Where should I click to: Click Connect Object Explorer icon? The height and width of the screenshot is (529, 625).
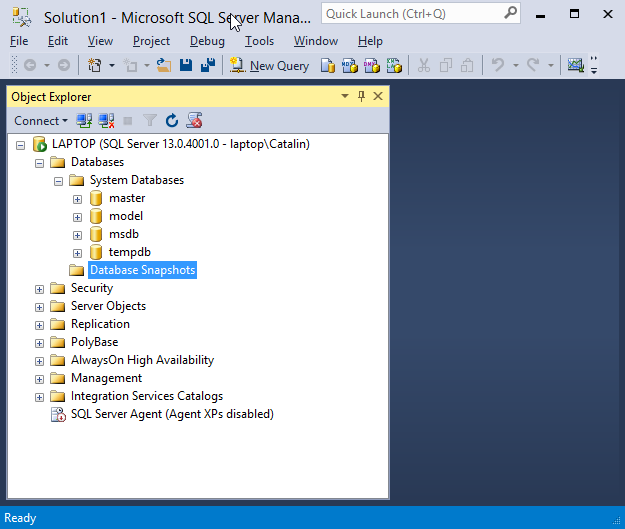[84, 120]
